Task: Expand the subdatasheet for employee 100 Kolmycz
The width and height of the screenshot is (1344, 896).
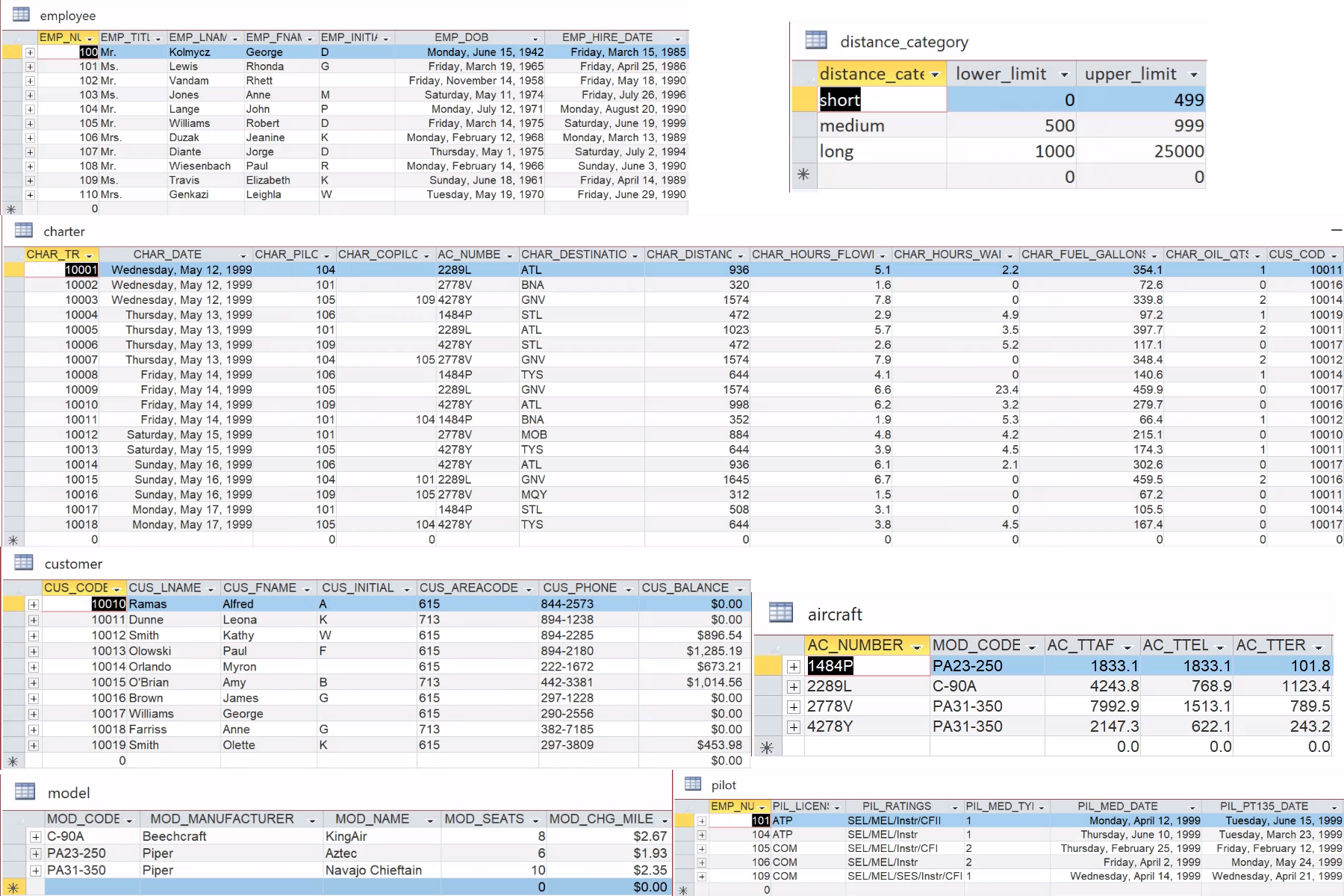Action: pos(29,52)
